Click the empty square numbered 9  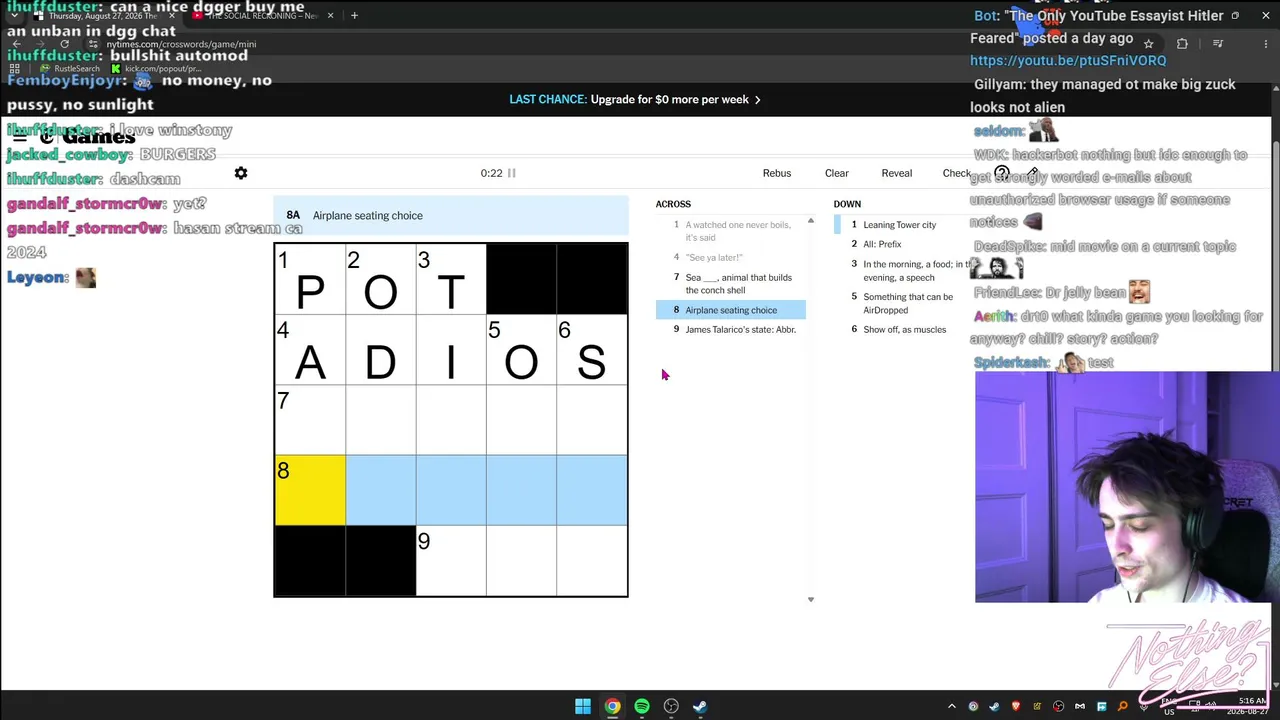(x=451, y=560)
